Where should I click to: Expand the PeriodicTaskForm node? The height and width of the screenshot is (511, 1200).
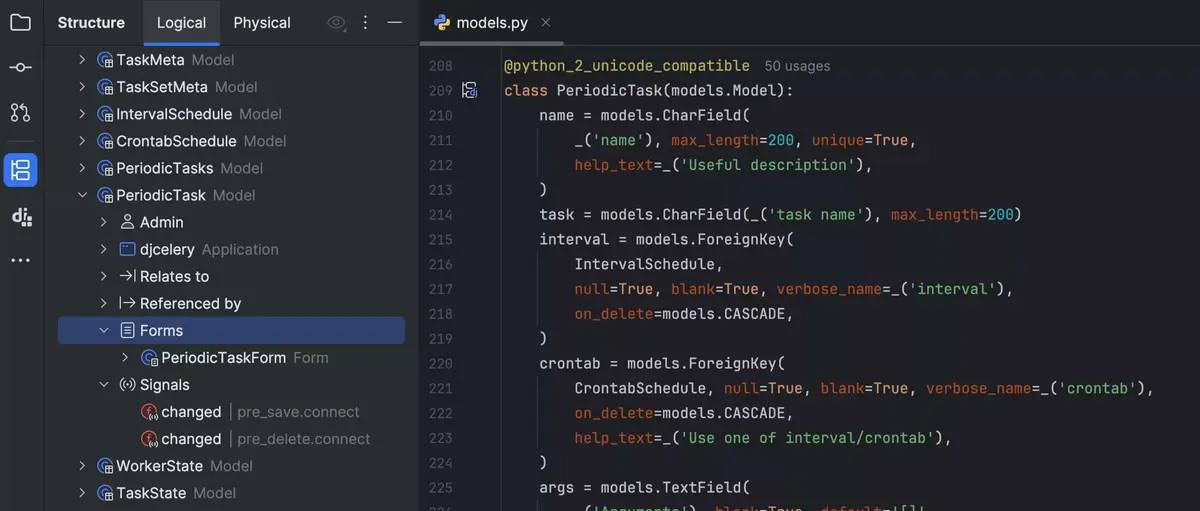coord(125,357)
